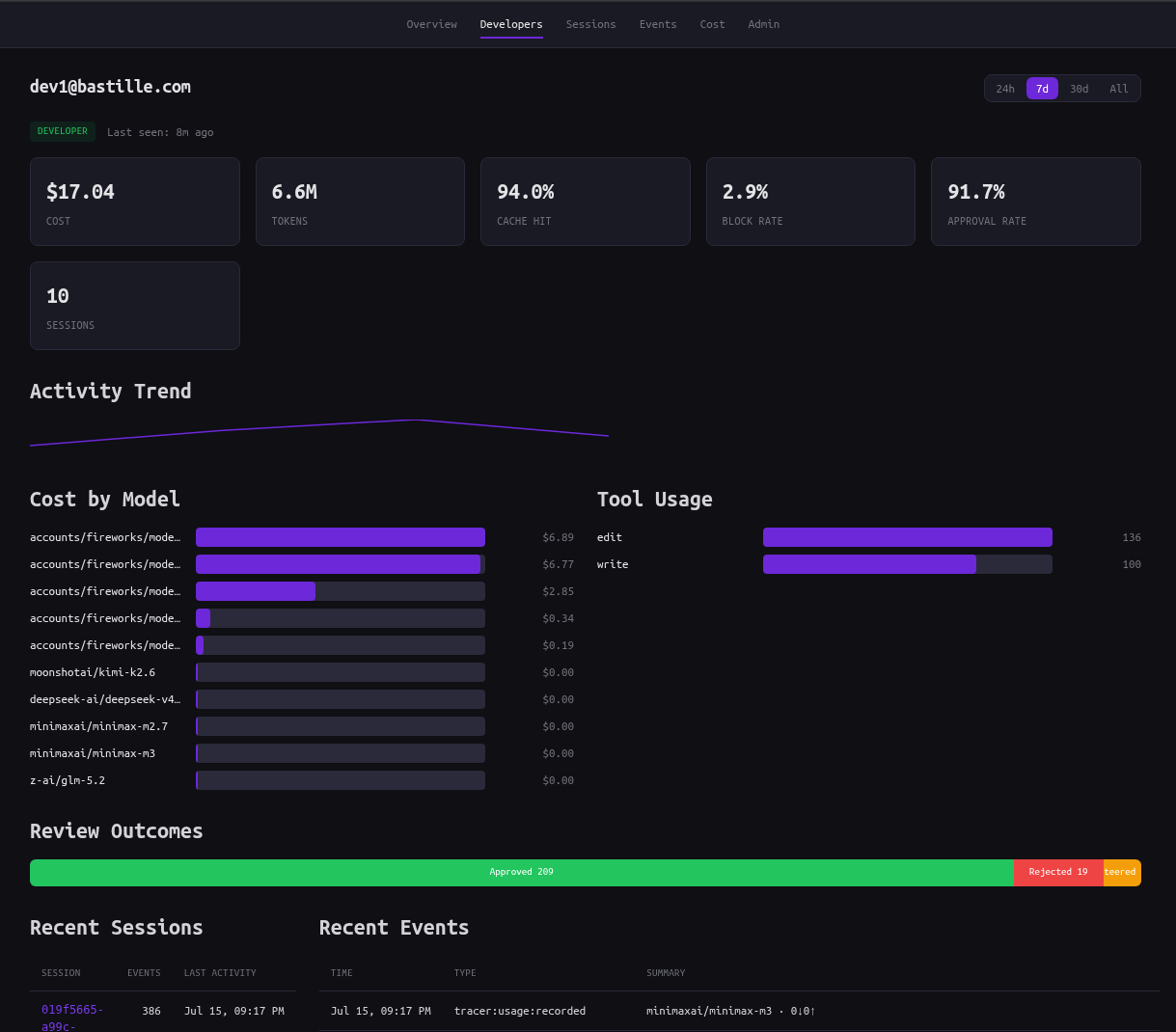Viewport: 1176px width, 1032px height.
Task: Click the TYPE column header
Action: pyautogui.click(x=465, y=973)
